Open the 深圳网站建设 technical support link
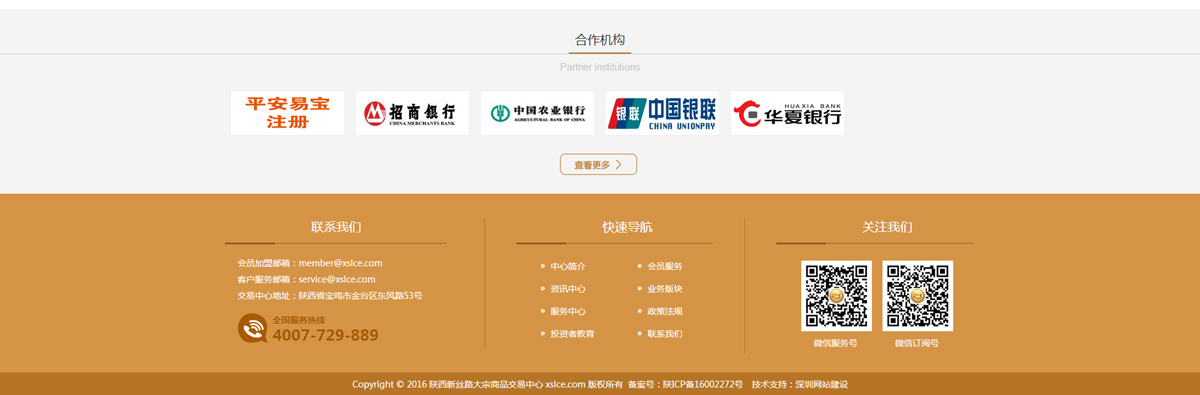Image resolution: width=1200 pixels, height=395 pixels. (821, 384)
